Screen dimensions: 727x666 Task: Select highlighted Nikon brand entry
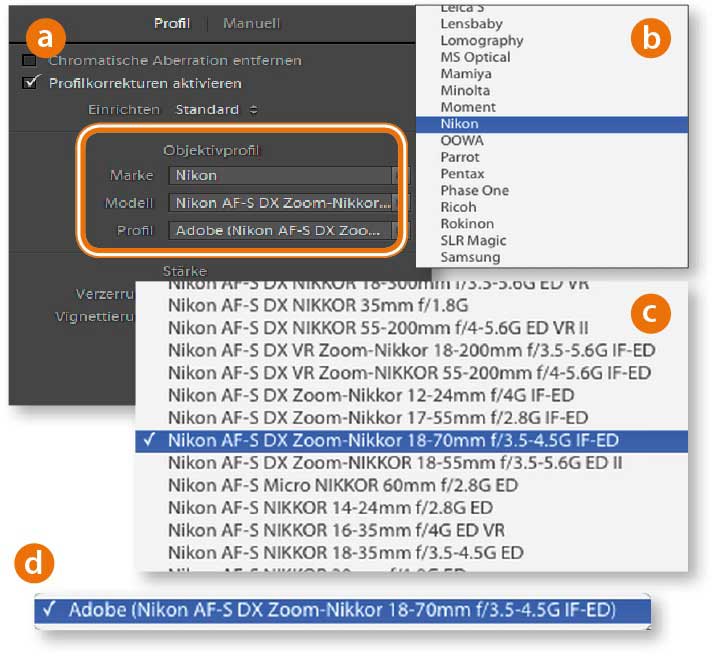[x=552, y=124]
